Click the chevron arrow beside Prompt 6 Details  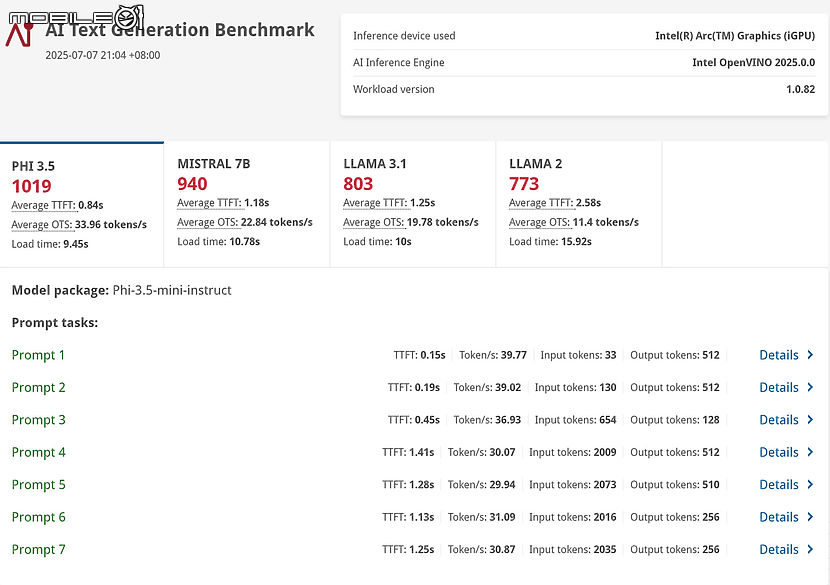[x=810, y=517]
